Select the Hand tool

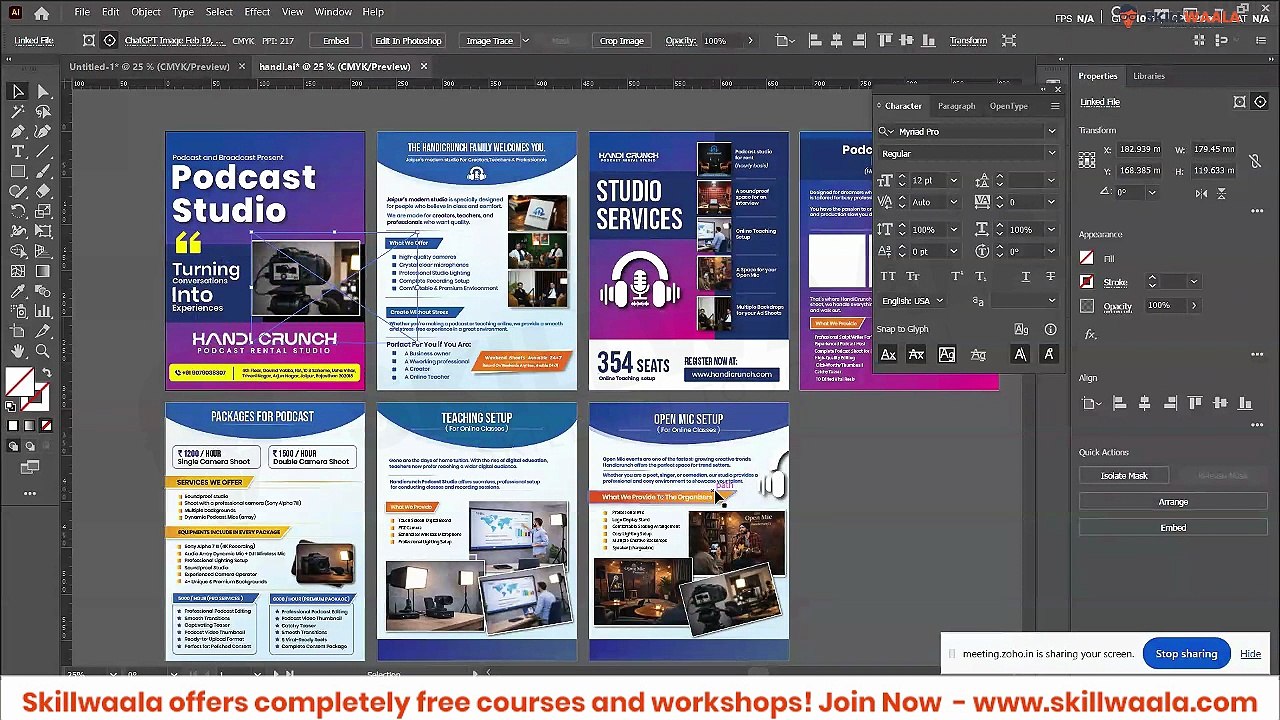pos(18,351)
